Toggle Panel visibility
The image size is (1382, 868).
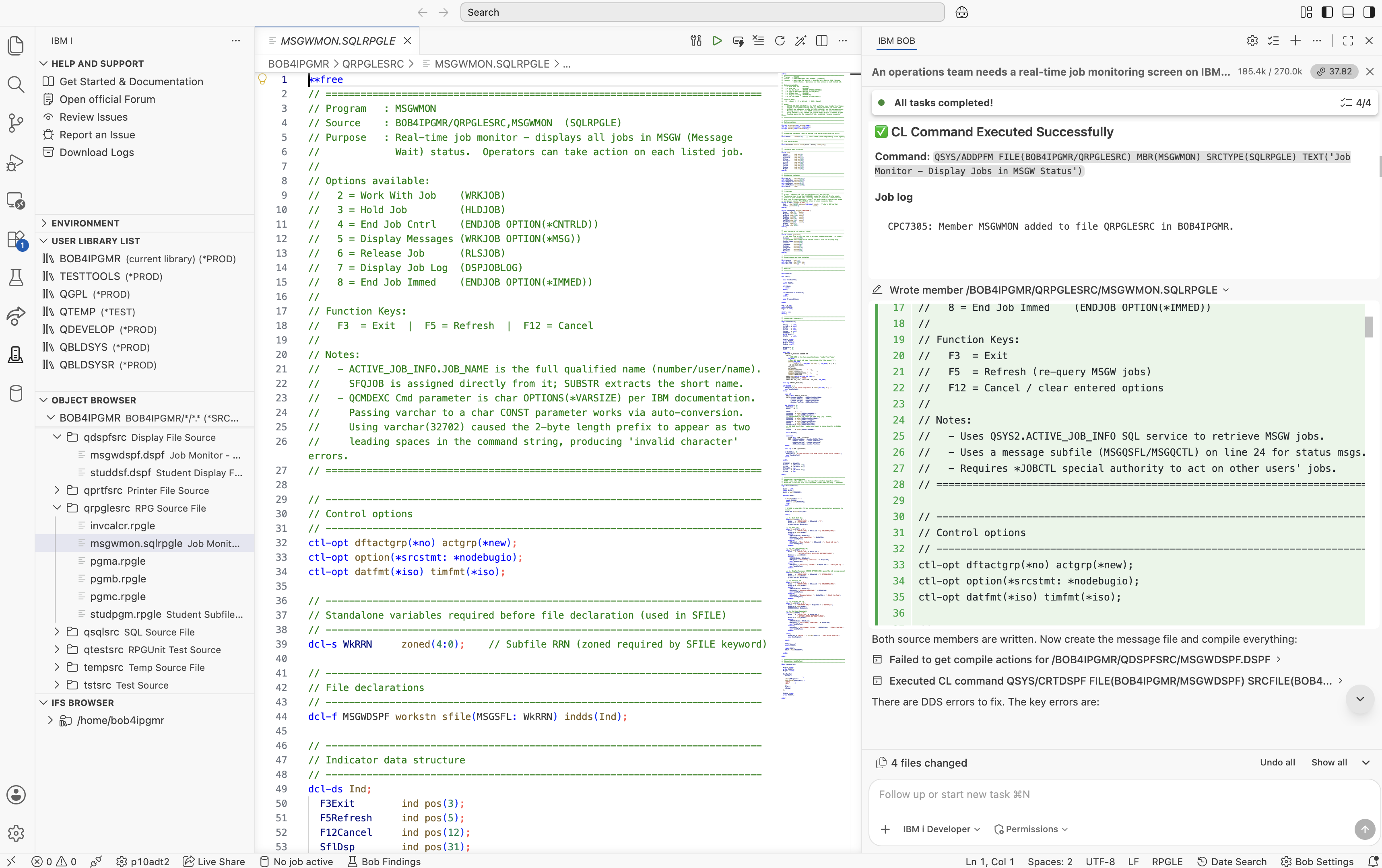pyautogui.click(x=1348, y=12)
